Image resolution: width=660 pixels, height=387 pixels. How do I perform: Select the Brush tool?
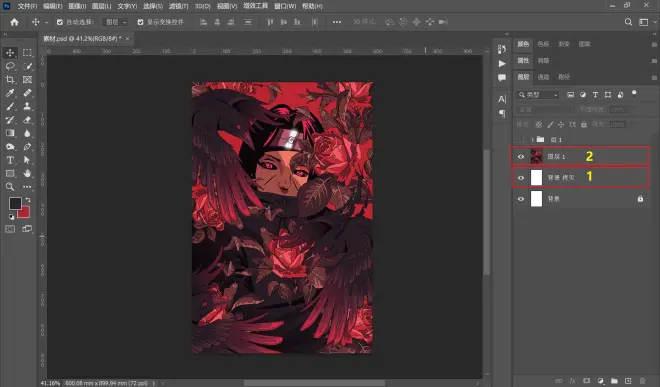(x=10, y=107)
